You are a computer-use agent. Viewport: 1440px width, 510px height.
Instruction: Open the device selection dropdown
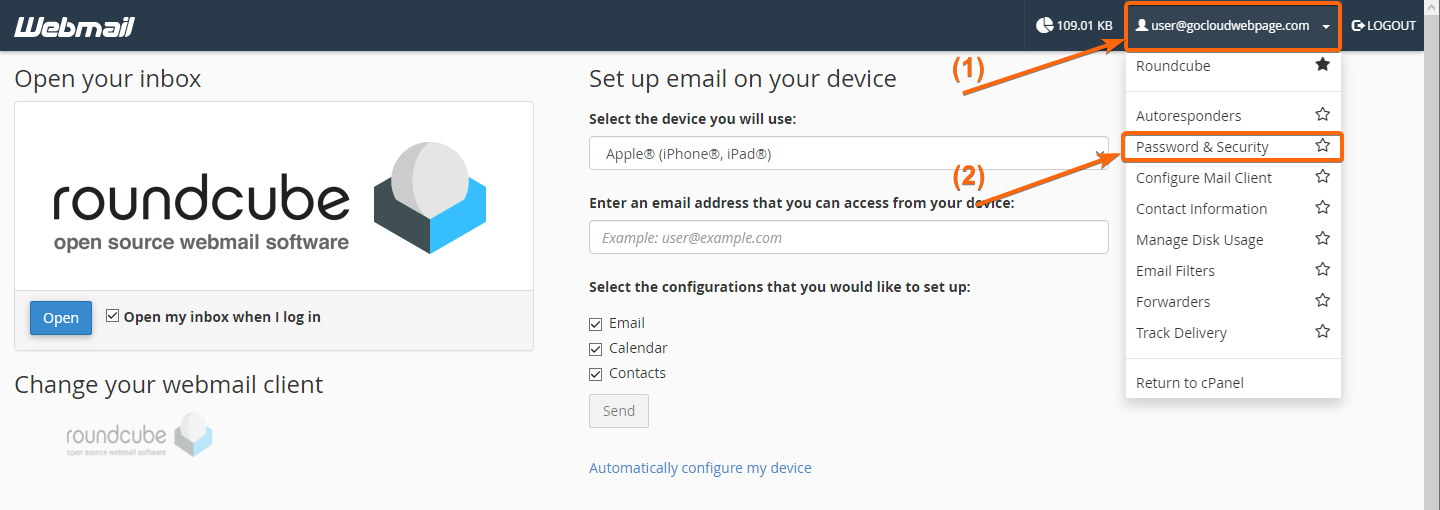(848, 154)
